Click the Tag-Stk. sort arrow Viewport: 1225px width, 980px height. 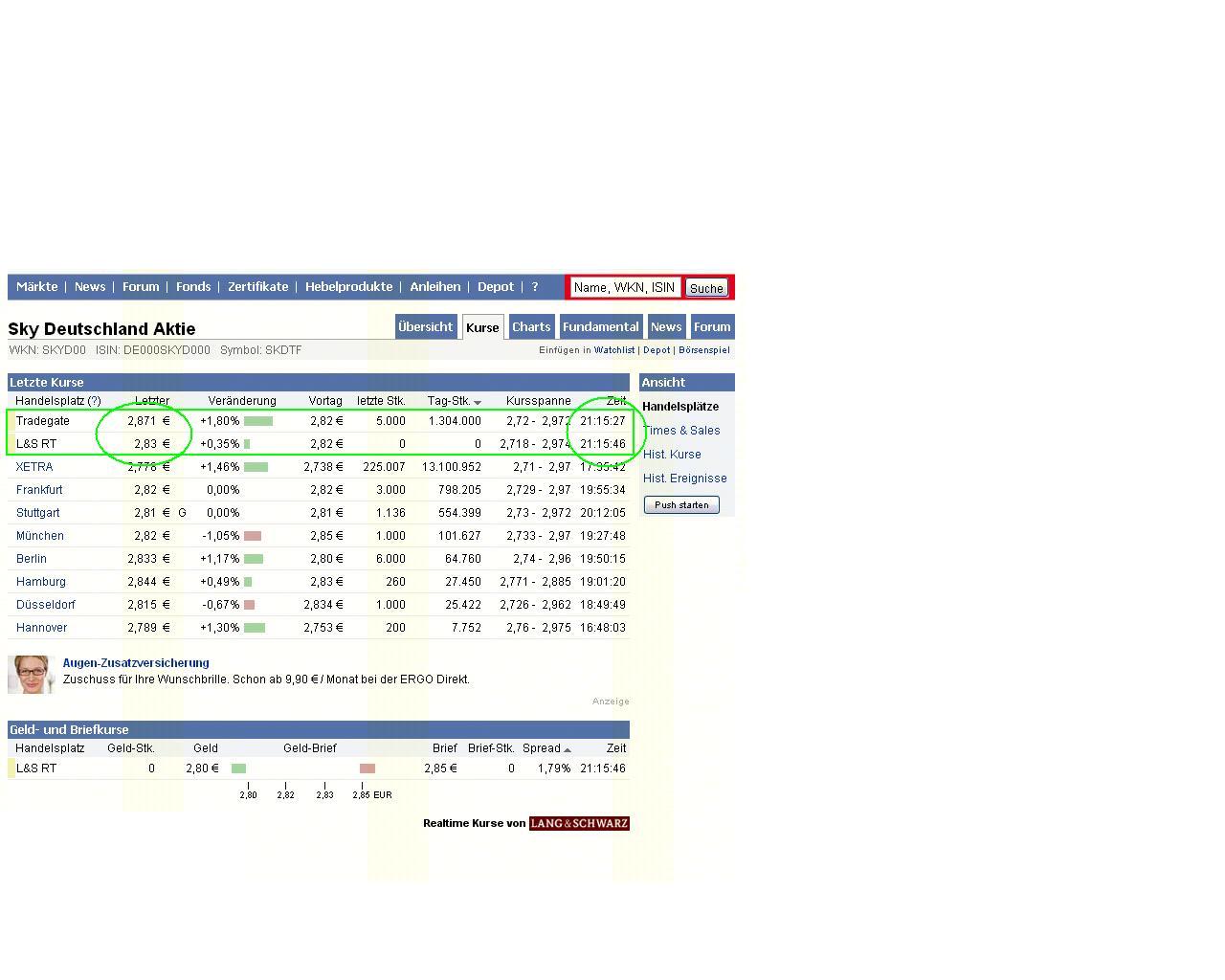[478, 402]
